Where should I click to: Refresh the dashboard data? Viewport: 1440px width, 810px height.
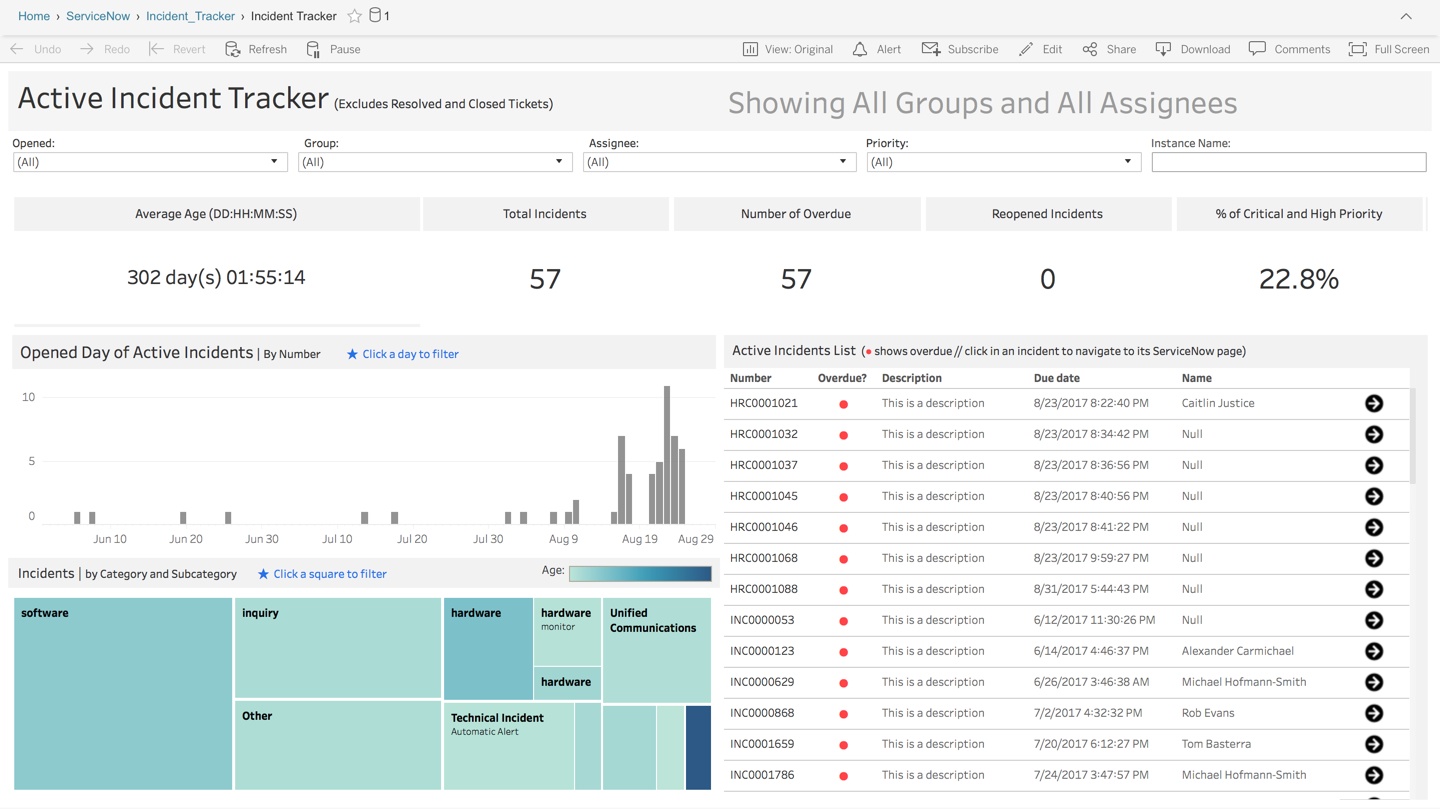click(256, 49)
